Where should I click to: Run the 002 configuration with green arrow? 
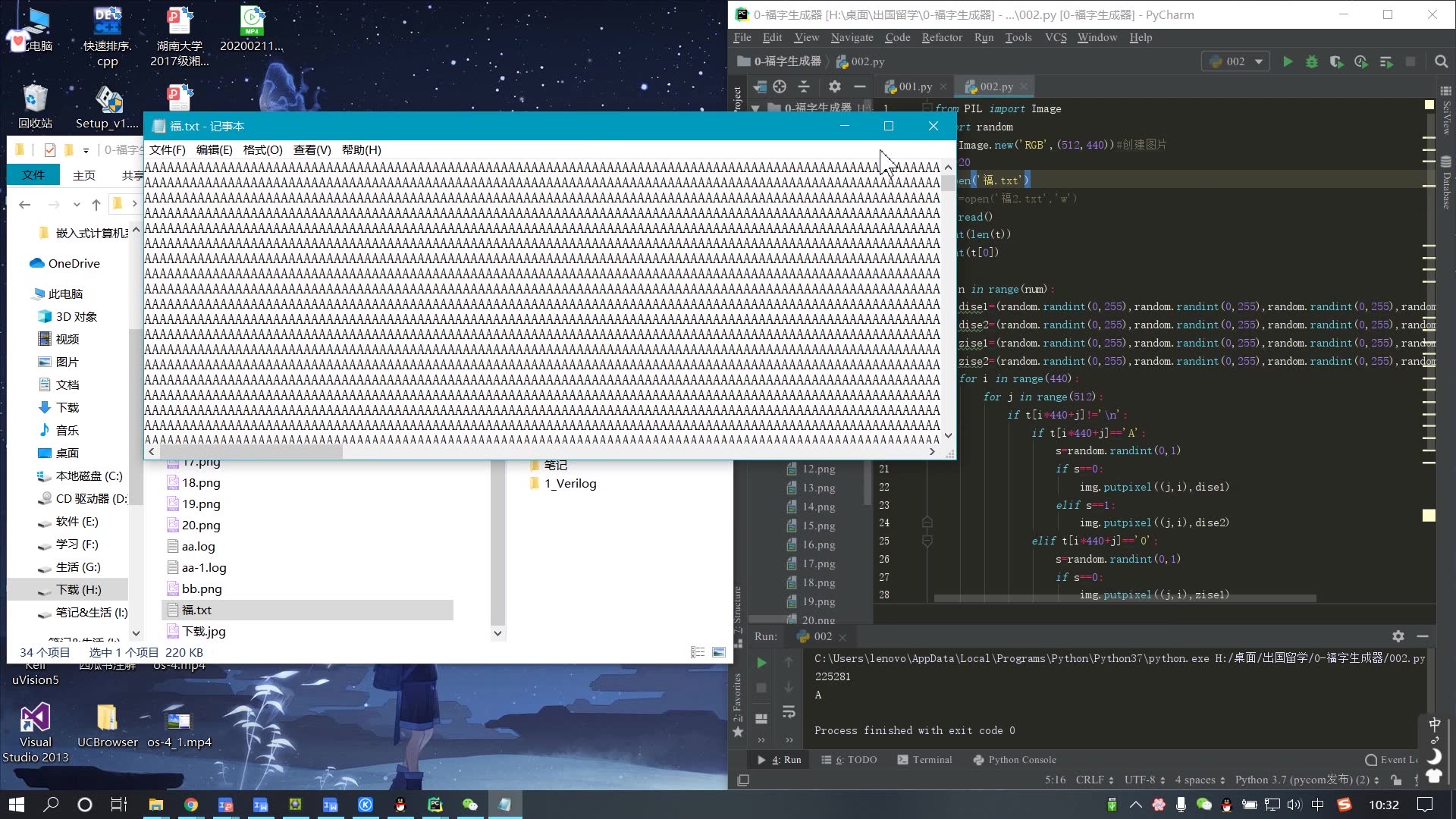(x=1288, y=61)
